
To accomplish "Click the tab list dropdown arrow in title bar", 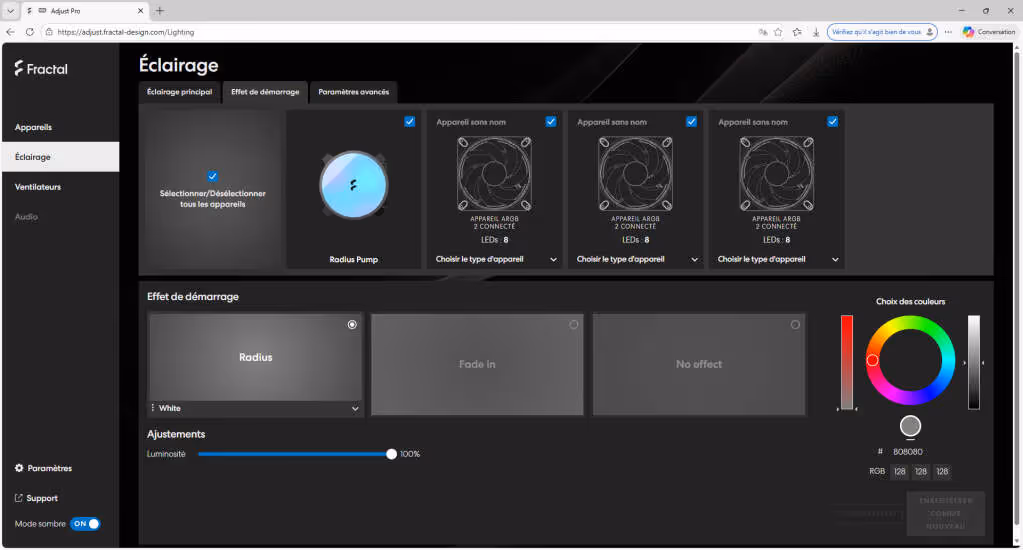I will coord(10,10).
